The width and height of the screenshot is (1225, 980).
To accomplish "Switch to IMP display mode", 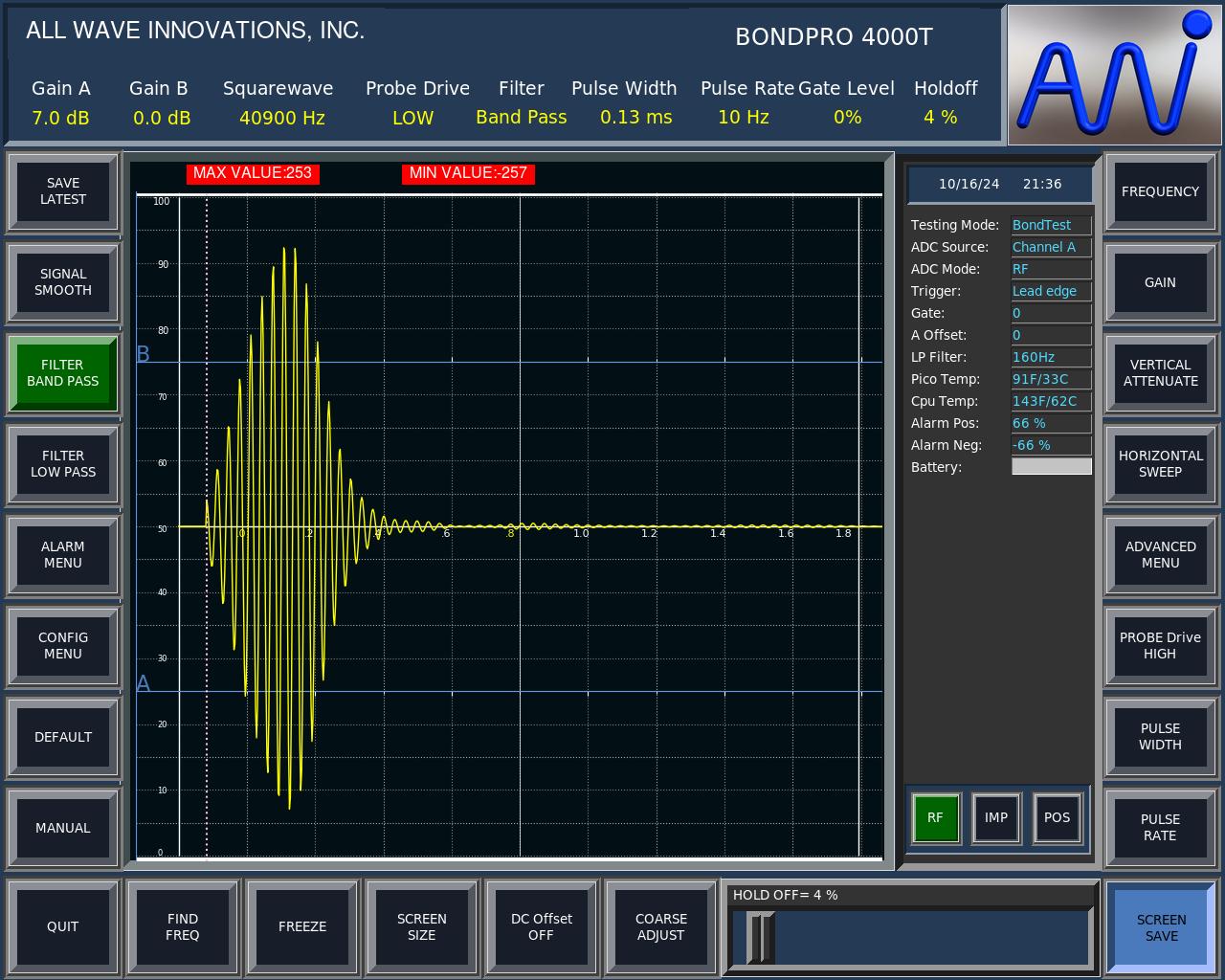I will [x=996, y=817].
